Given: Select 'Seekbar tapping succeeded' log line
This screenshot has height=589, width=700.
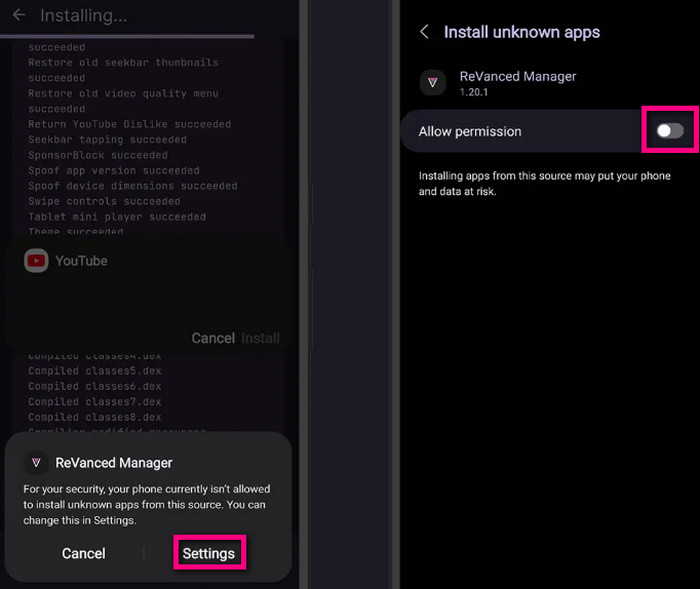Looking at the screenshot, I should 108,140.
